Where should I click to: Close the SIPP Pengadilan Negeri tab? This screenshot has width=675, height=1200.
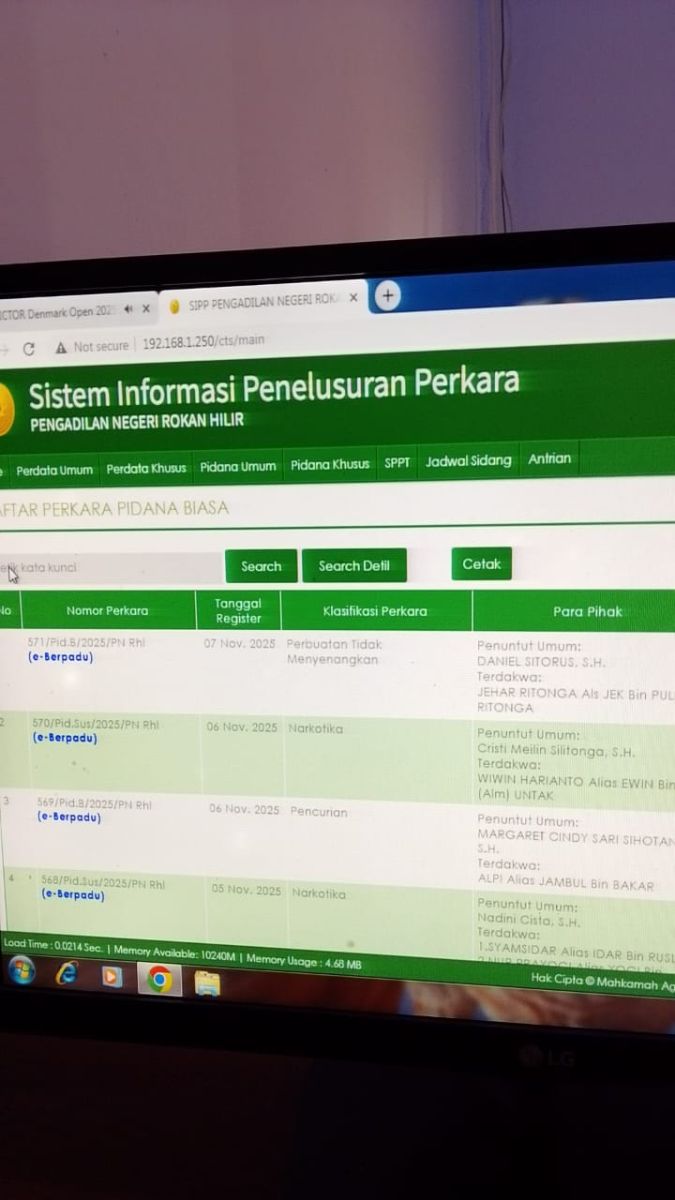pos(353,298)
